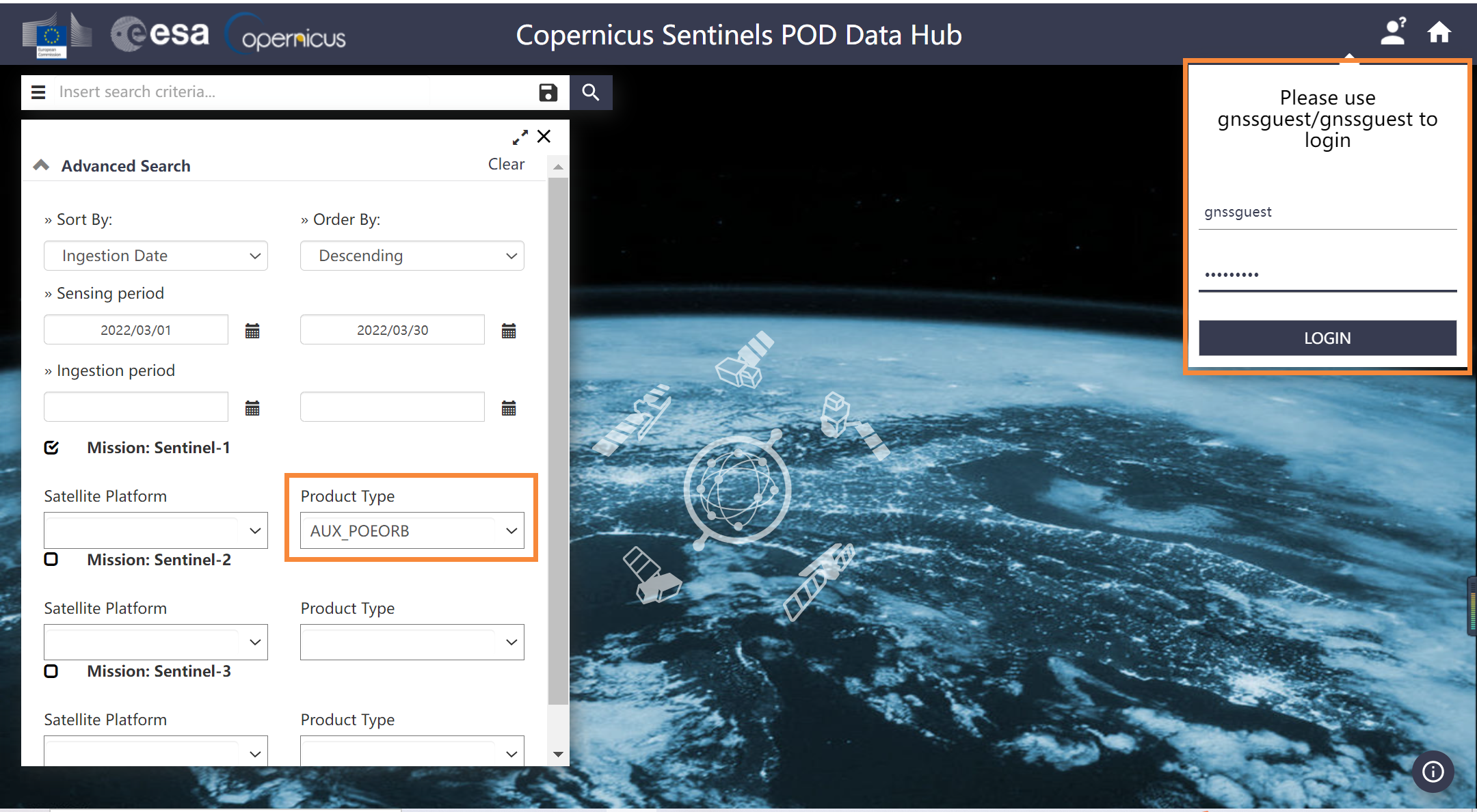Open the Sort By dropdown
The image size is (1477, 812).
click(x=155, y=256)
